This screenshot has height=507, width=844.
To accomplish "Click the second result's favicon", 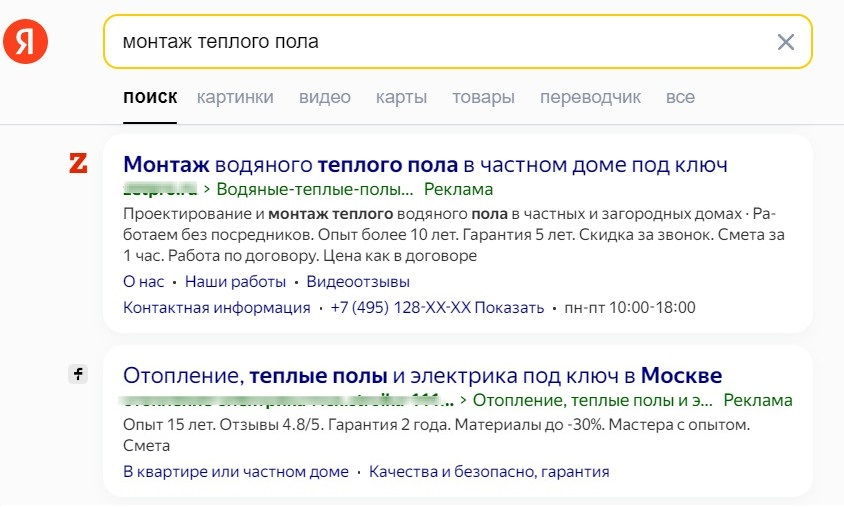I will pyautogui.click(x=78, y=374).
